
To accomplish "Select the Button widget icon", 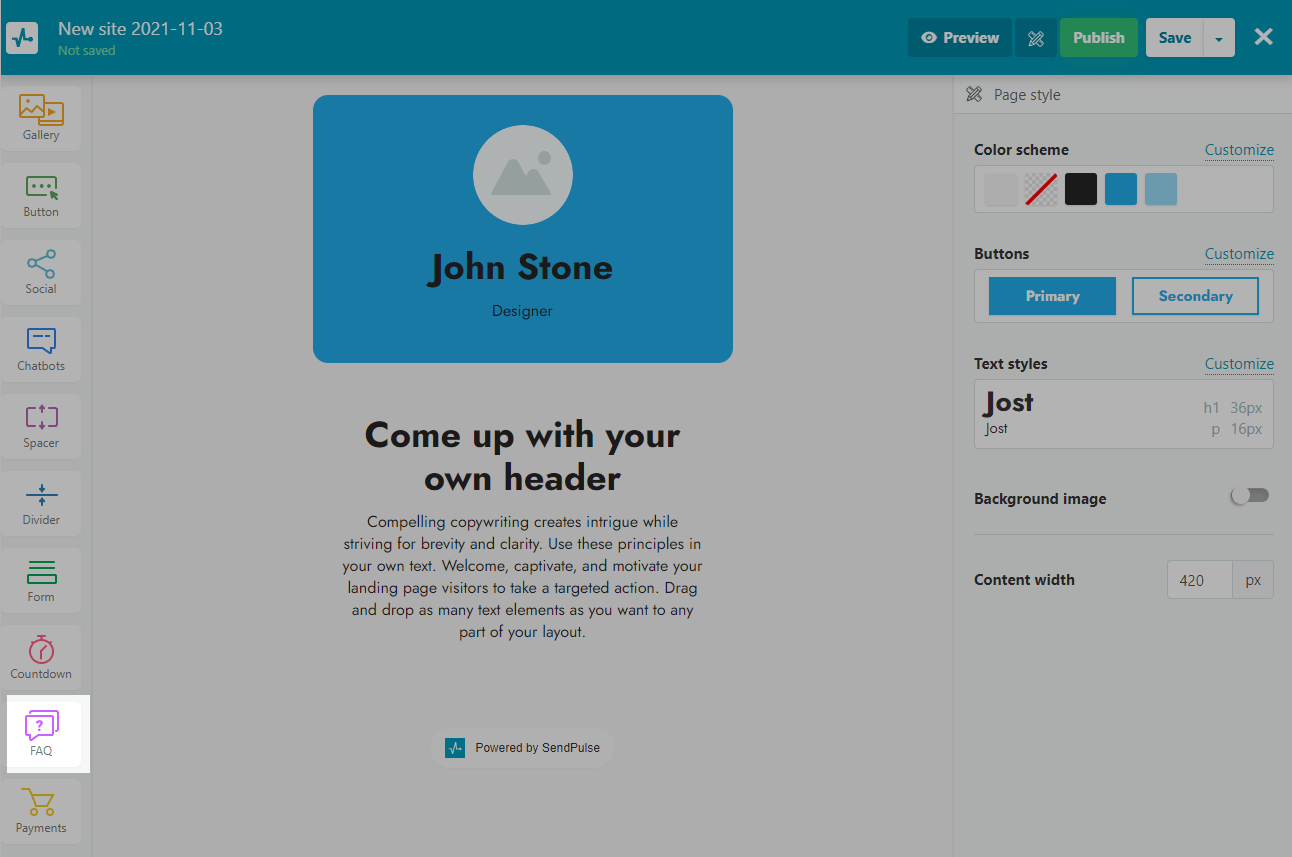I will tap(41, 195).
